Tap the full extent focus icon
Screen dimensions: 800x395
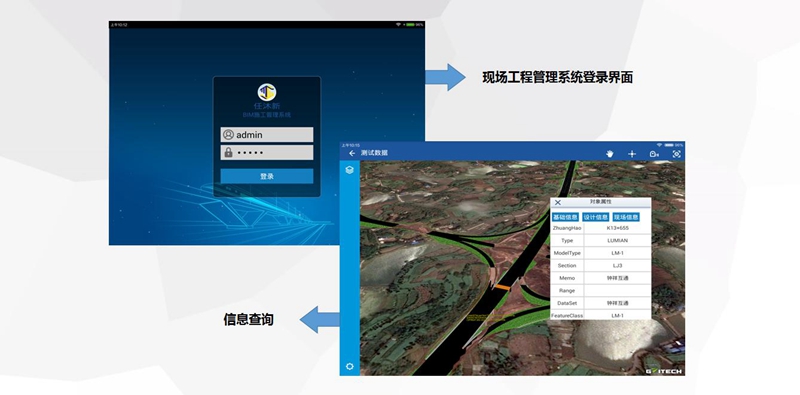[x=677, y=154]
